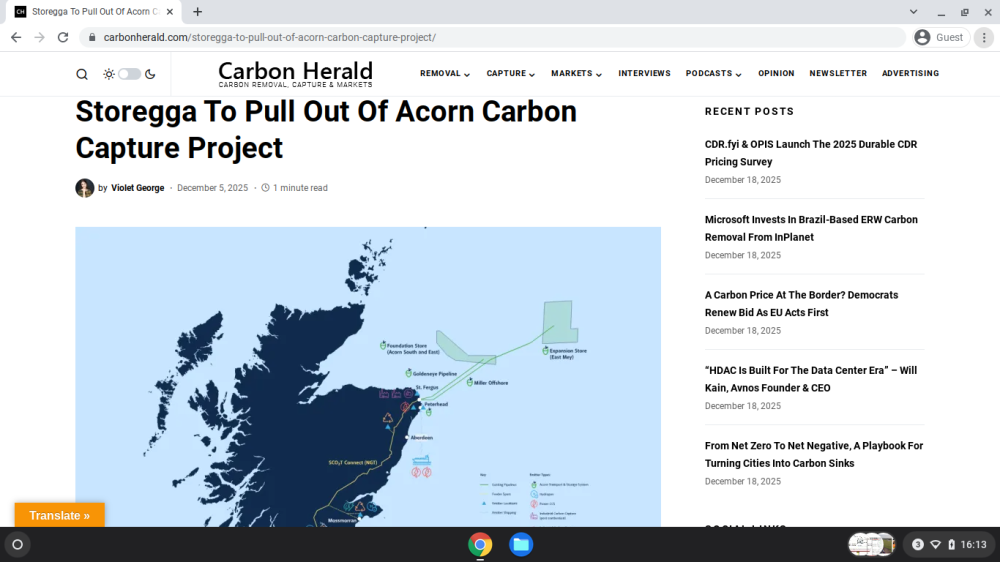Screen dimensions: 1000x562
Task: Click the sun light-mode icon
Action: (x=109, y=74)
